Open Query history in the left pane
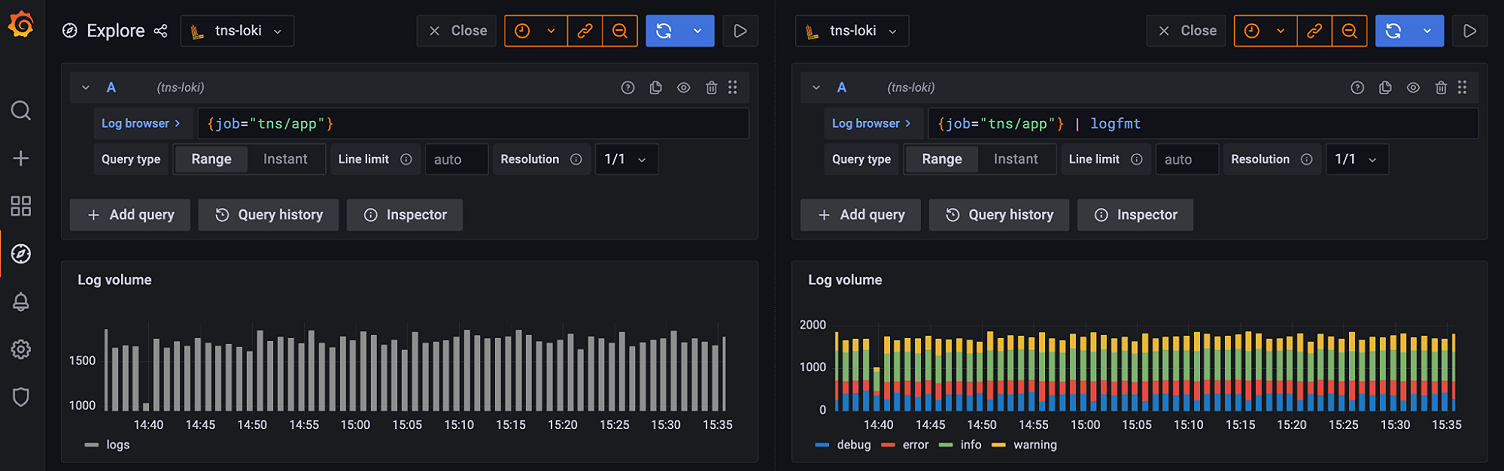Screen dimensions: 1504x471 (x=268, y=215)
